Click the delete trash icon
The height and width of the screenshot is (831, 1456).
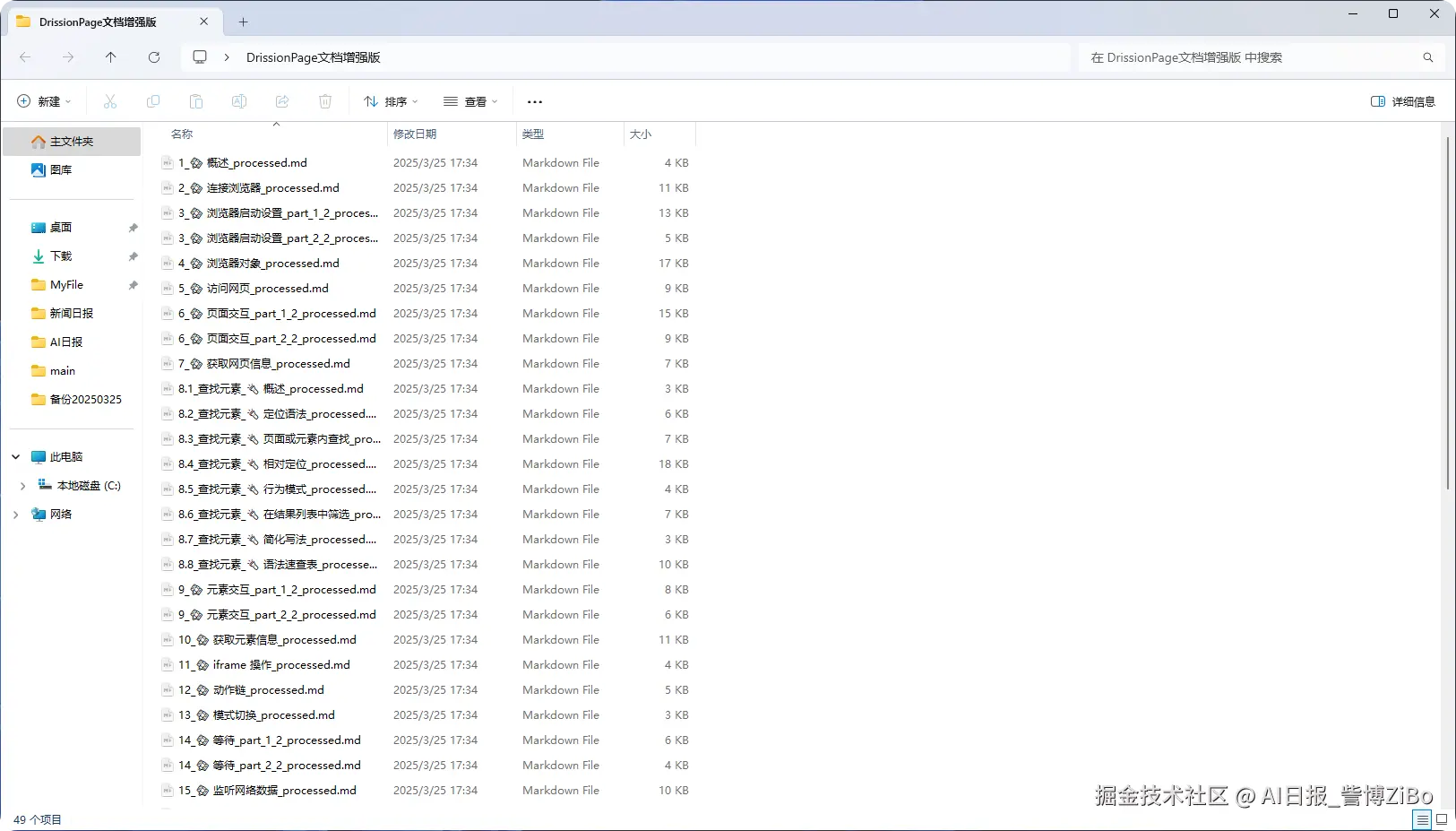[x=325, y=101]
